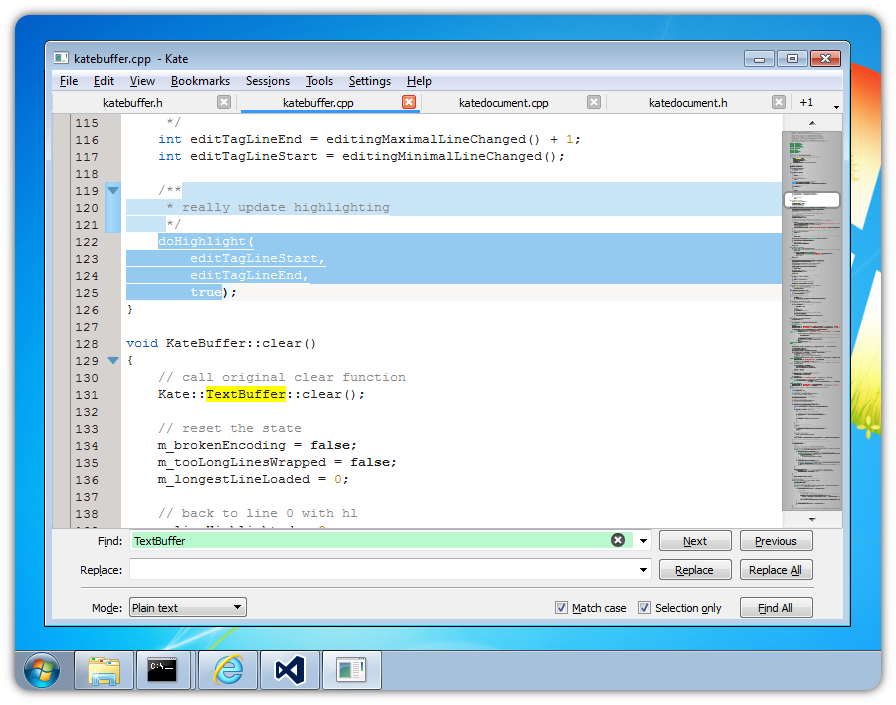This screenshot has height=705, width=896.
Task: Close the katedocument.h tab
Action: pyautogui.click(x=779, y=102)
